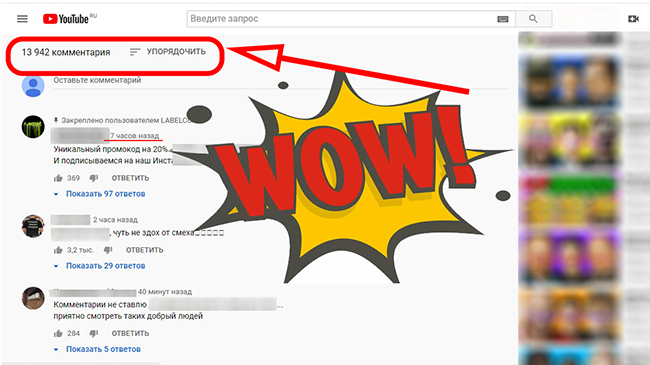Like the comment with 3,2 тыс. likes
The width and height of the screenshot is (650, 365).
[x=58, y=250]
